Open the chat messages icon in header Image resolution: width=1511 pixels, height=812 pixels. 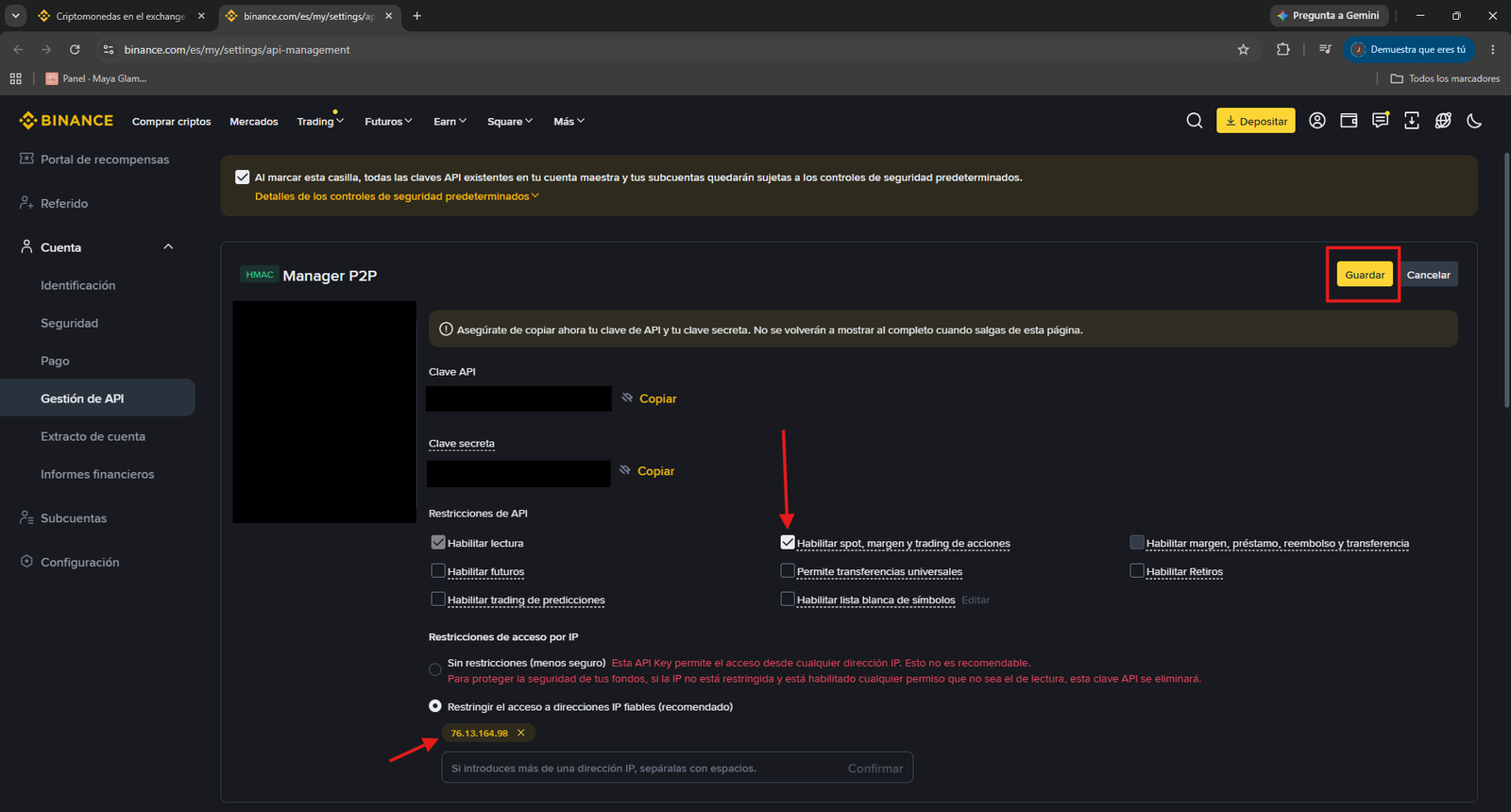(1381, 121)
